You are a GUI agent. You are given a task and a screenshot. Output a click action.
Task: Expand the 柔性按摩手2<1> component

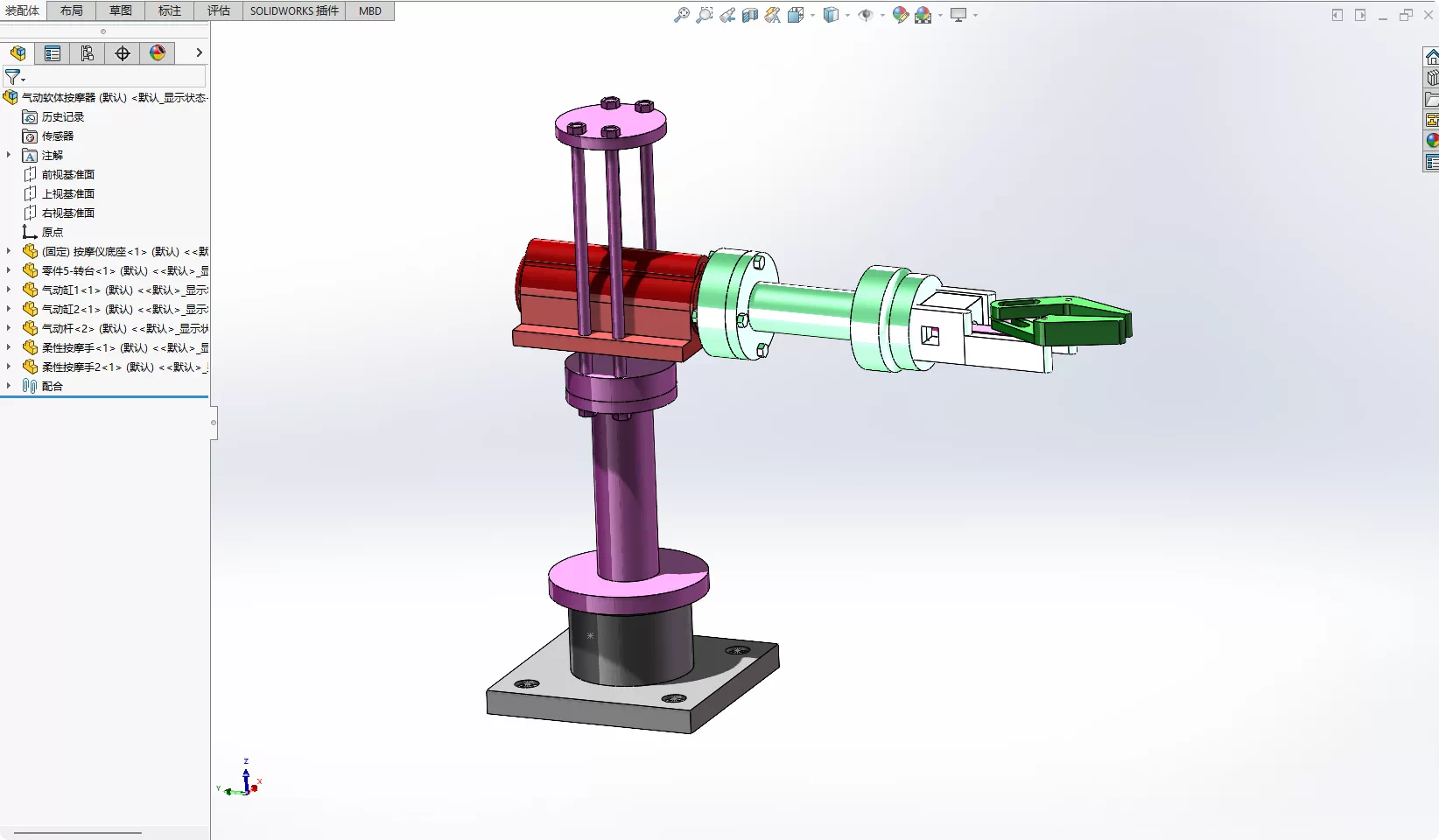[9, 367]
